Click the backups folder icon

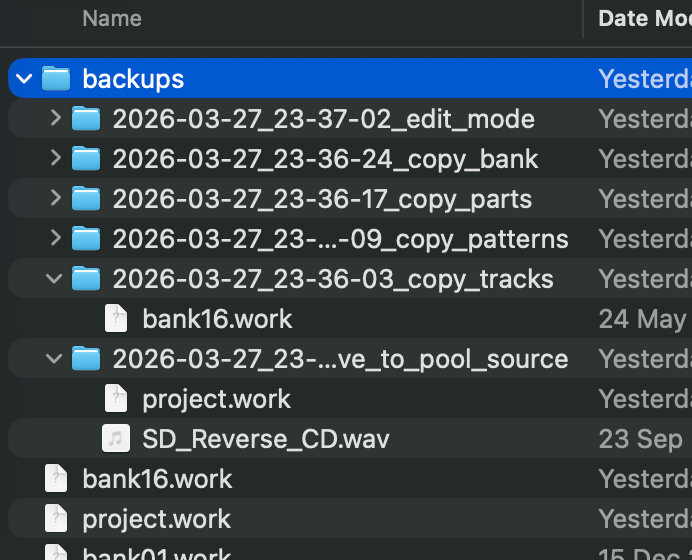point(56,79)
